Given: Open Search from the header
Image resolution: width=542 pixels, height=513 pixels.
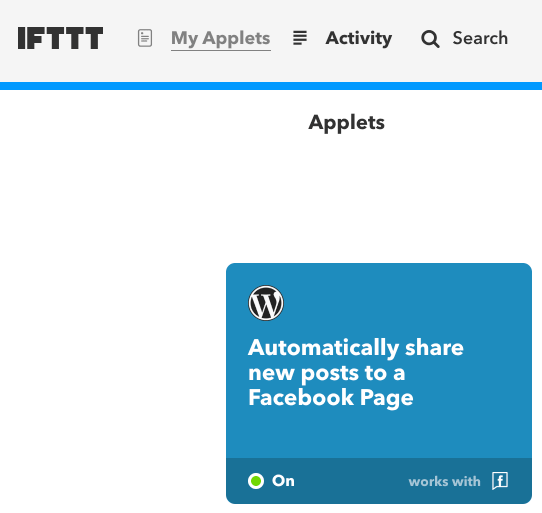Looking at the screenshot, I should click(480, 38).
